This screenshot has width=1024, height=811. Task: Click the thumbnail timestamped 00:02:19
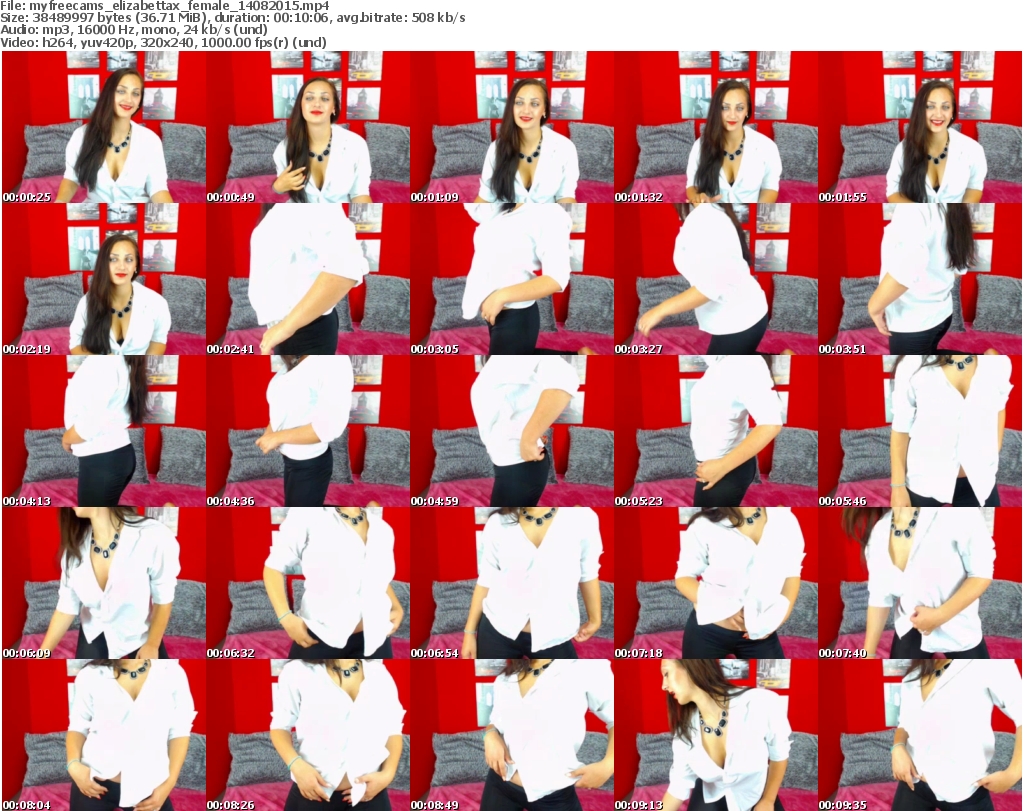pyautogui.click(x=104, y=279)
